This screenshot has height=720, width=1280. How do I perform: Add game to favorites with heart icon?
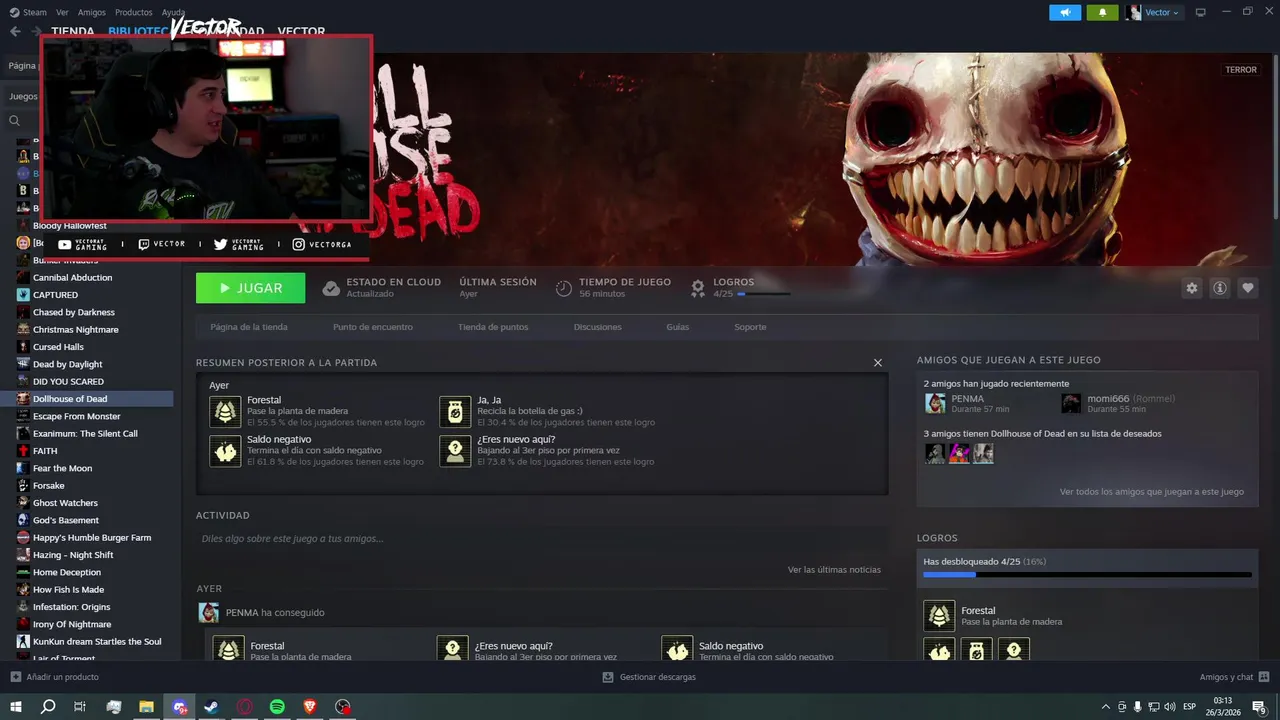1247,288
